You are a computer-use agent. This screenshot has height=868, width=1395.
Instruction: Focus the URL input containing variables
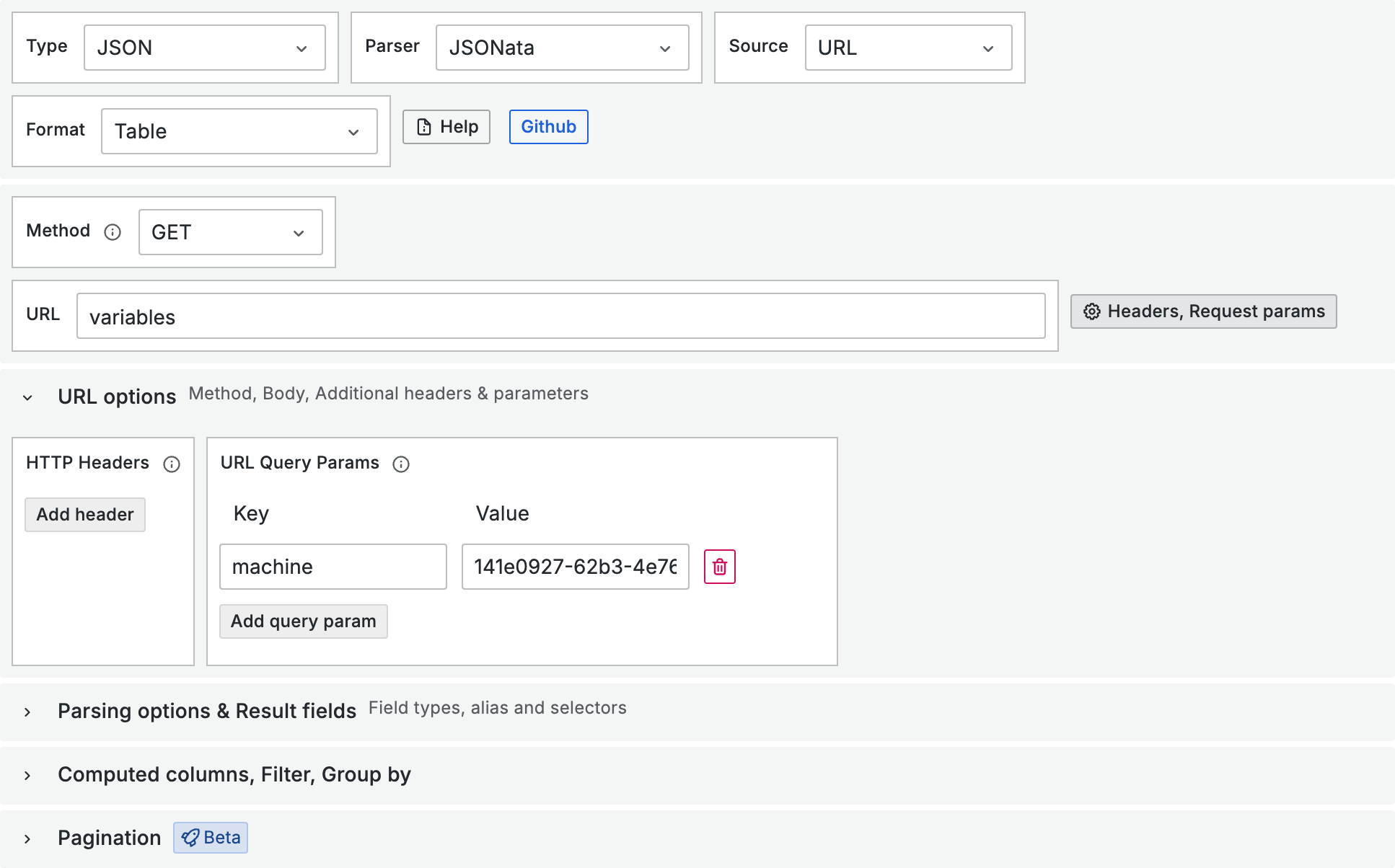coord(560,316)
